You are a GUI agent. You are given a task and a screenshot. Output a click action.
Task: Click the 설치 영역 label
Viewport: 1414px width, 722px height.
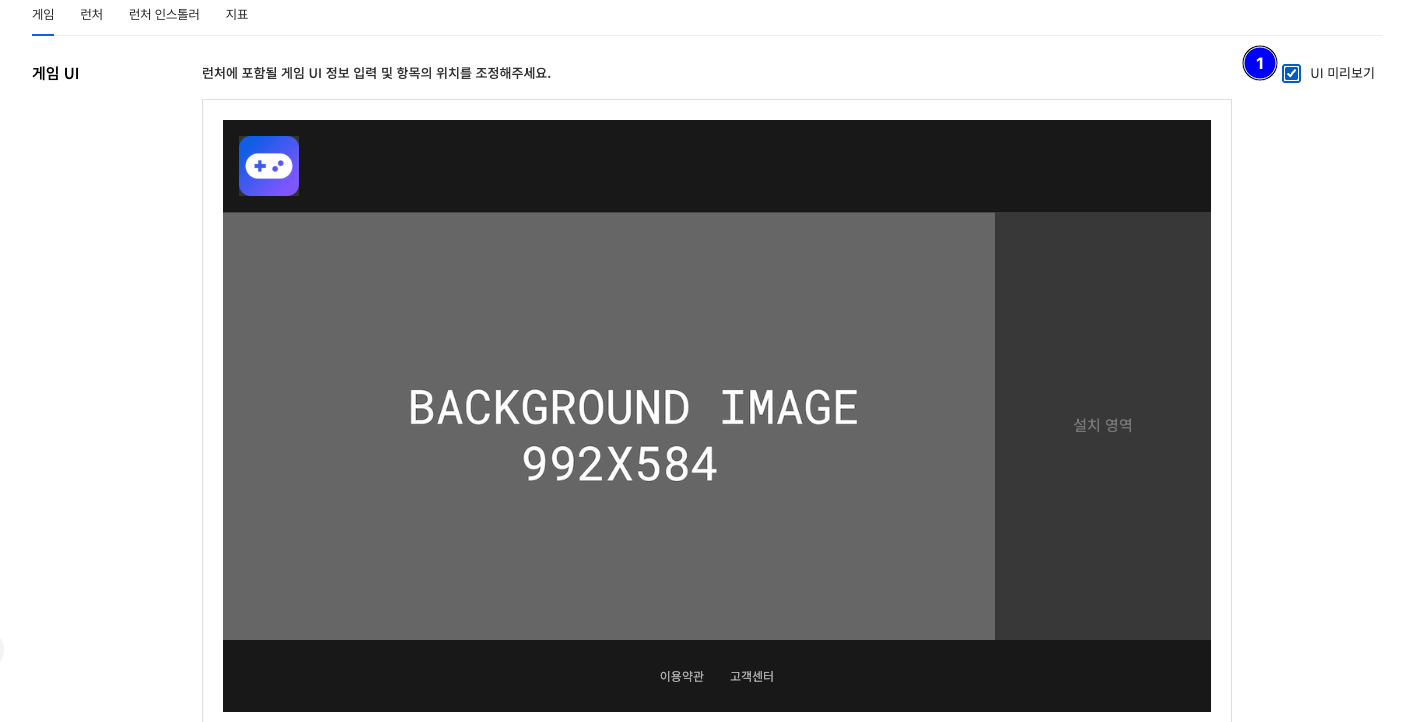(1102, 425)
